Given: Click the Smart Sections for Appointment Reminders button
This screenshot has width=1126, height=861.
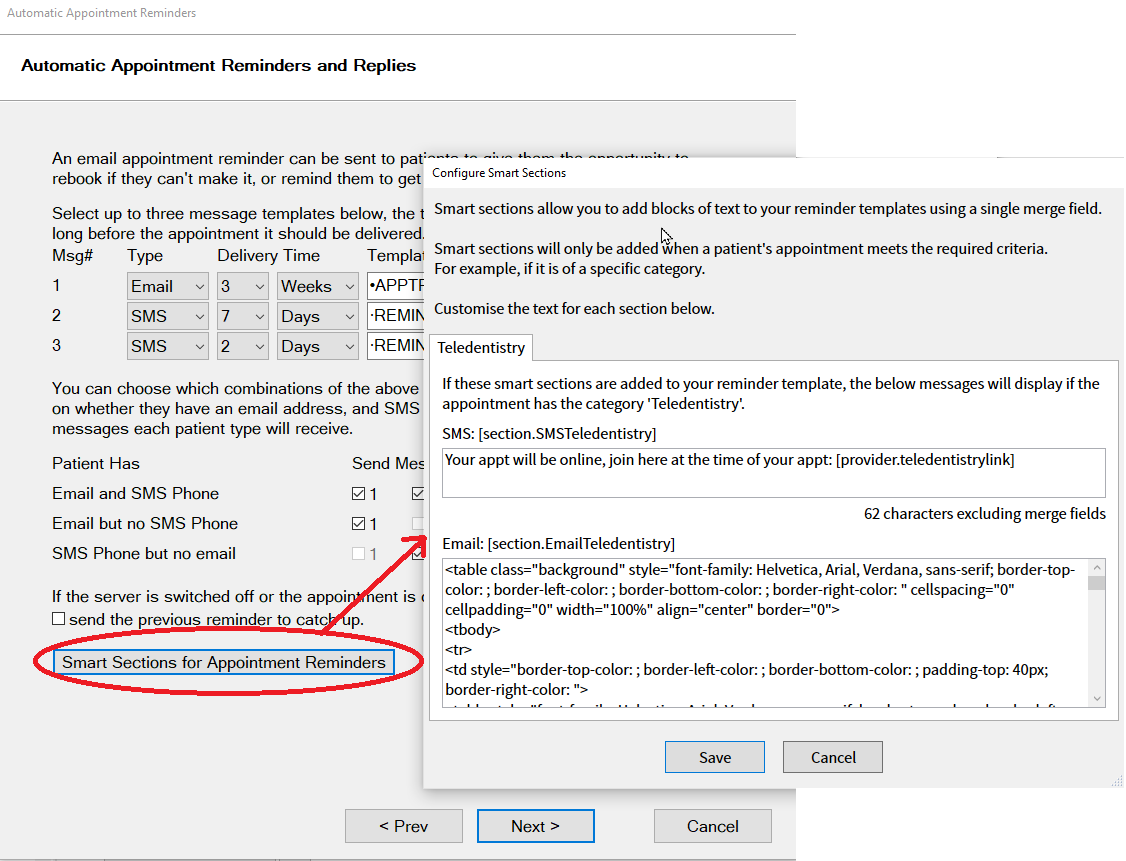Looking at the screenshot, I should point(223,662).
